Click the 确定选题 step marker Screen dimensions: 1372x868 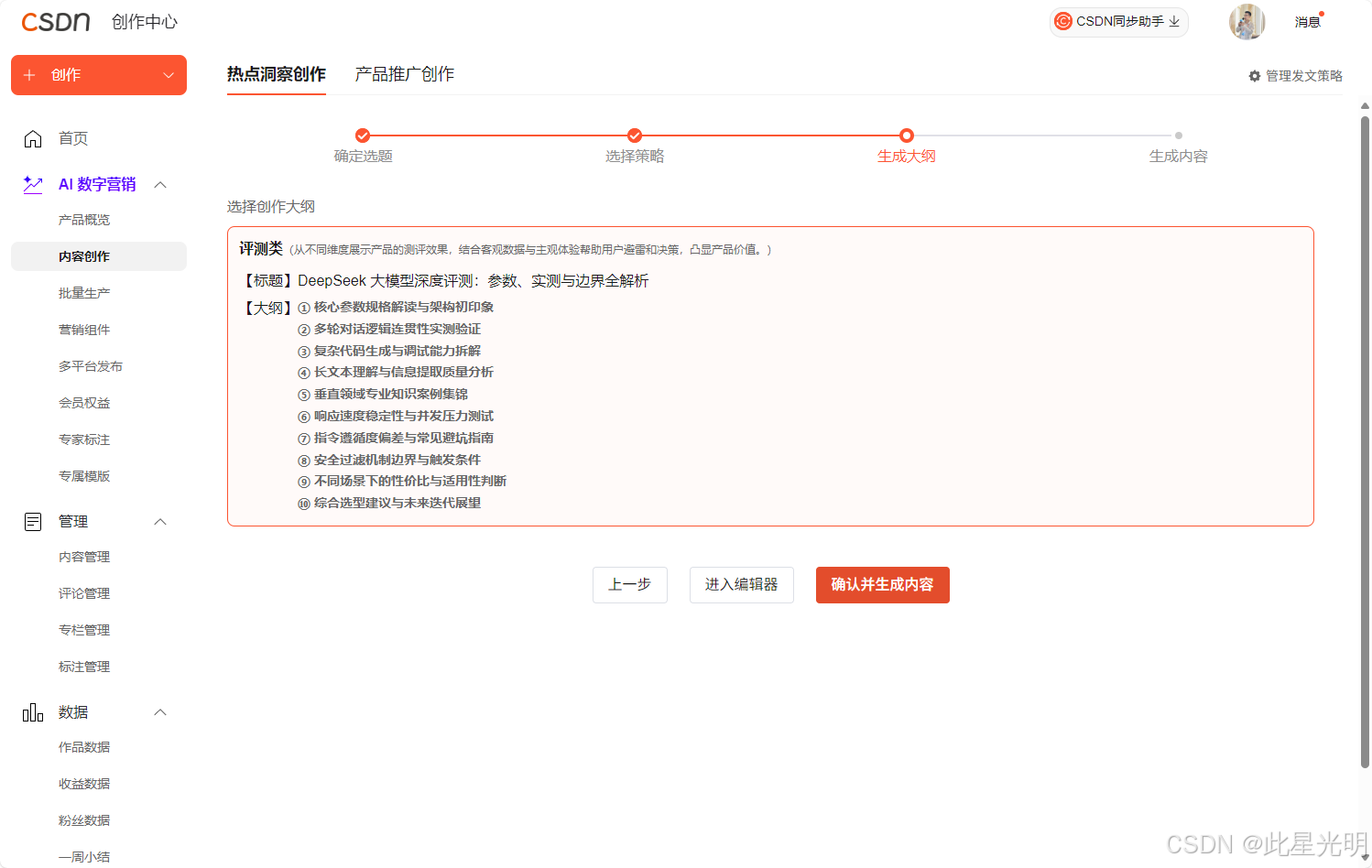click(x=363, y=136)
